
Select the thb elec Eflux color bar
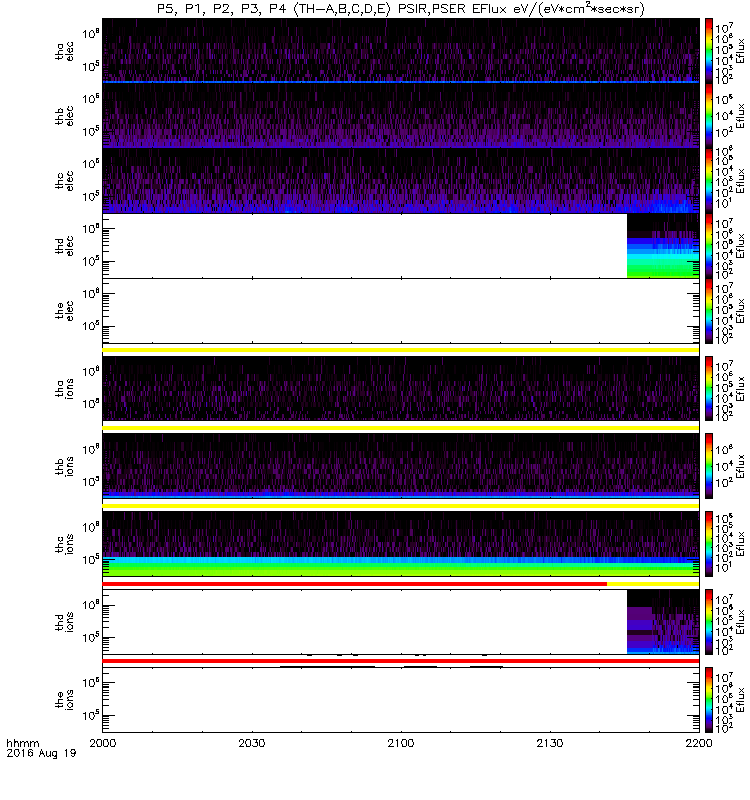coord(709,116)
